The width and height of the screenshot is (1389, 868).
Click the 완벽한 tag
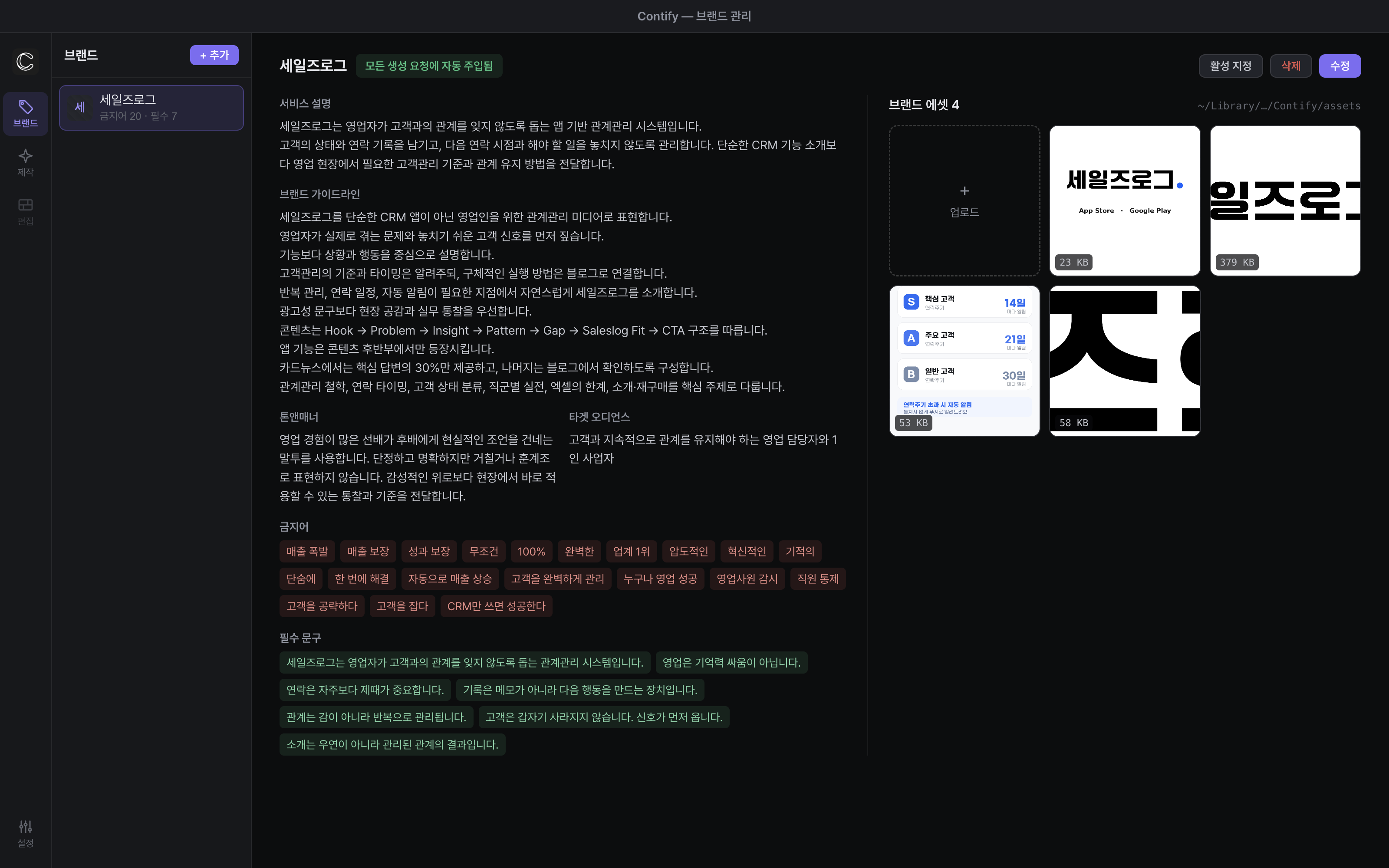point(579,551)
